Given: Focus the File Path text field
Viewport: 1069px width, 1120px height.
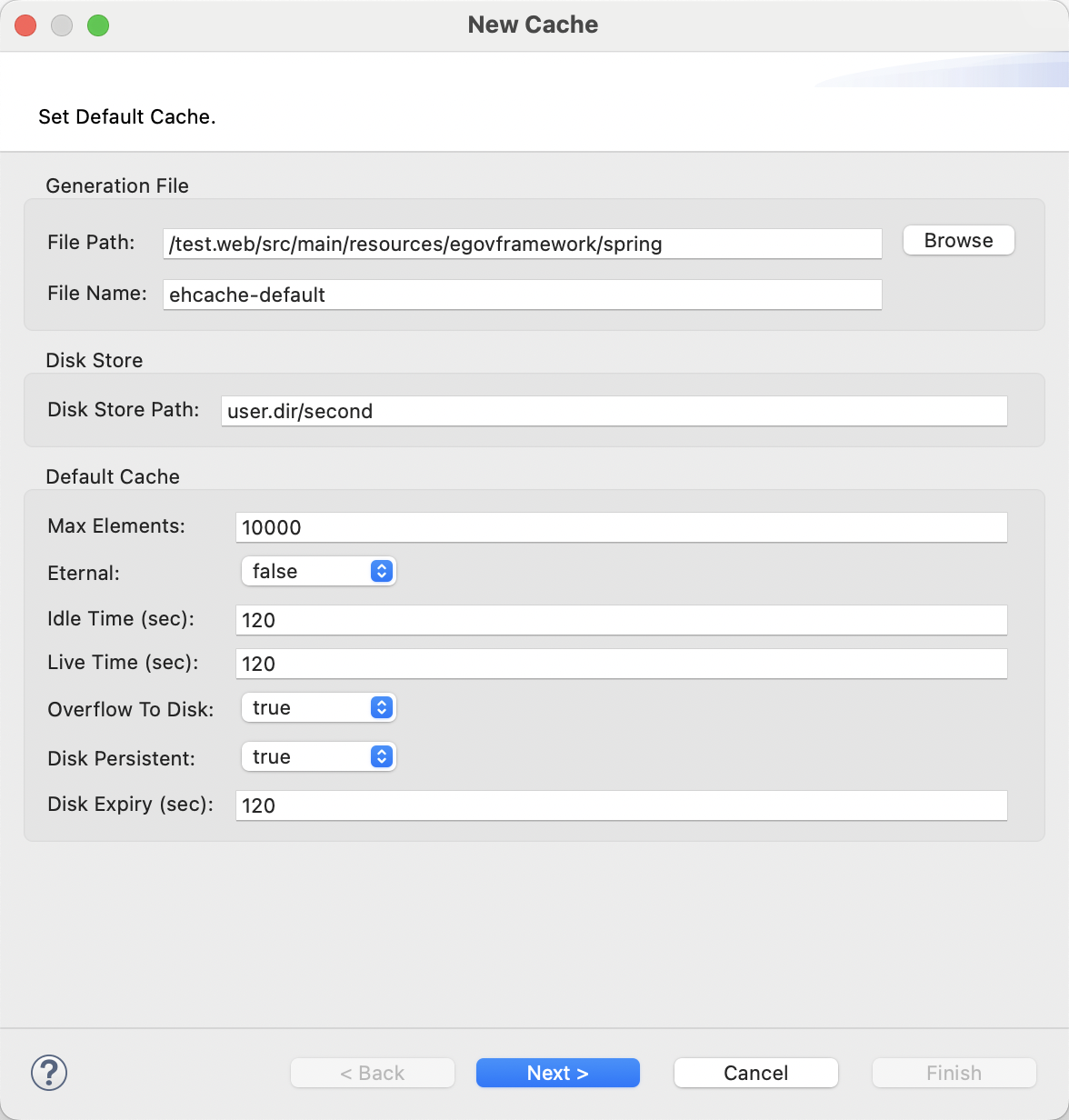Looking at the screenshot, I should [522, 244].
